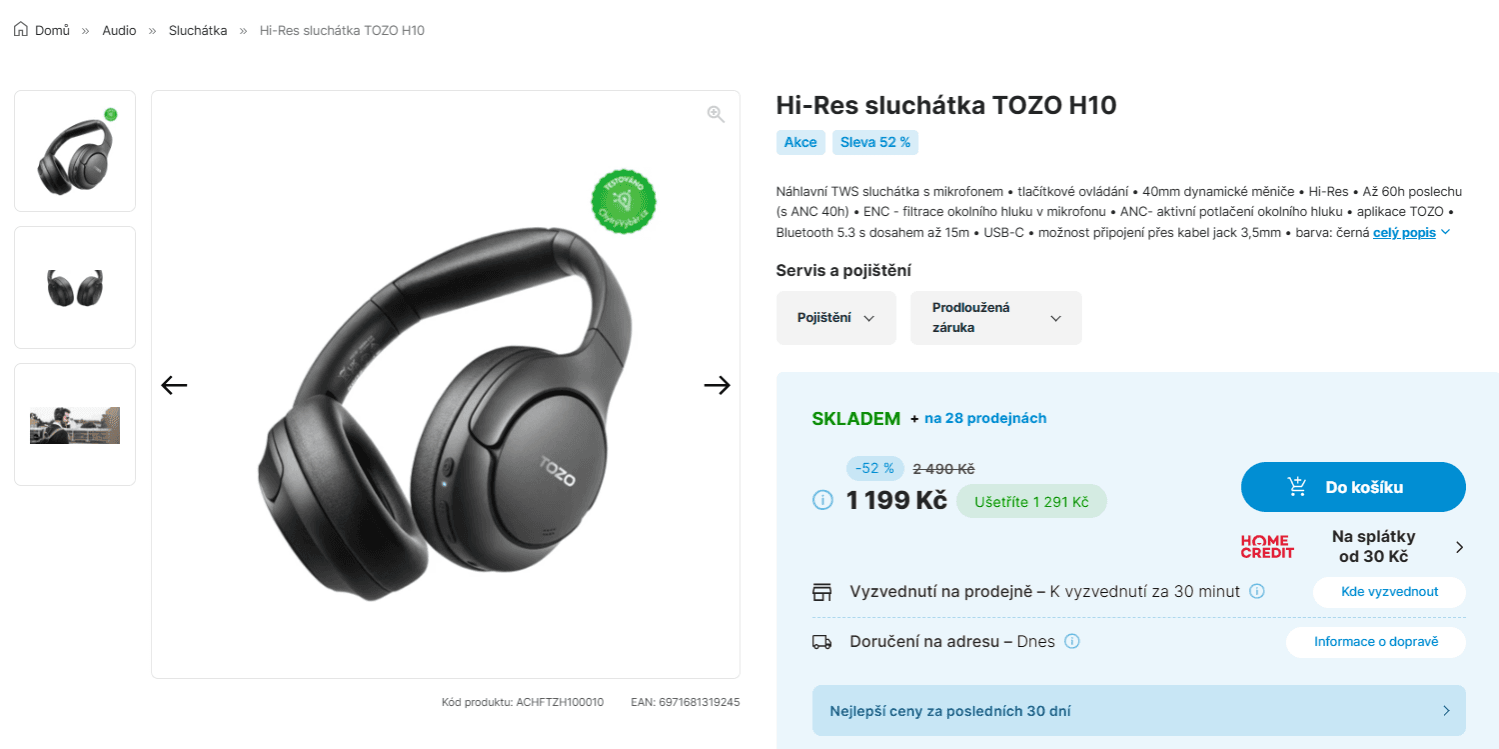Go to Audio in breadcrumb
The height and width of the screenshot is (749, 1499).
[119, 30]
